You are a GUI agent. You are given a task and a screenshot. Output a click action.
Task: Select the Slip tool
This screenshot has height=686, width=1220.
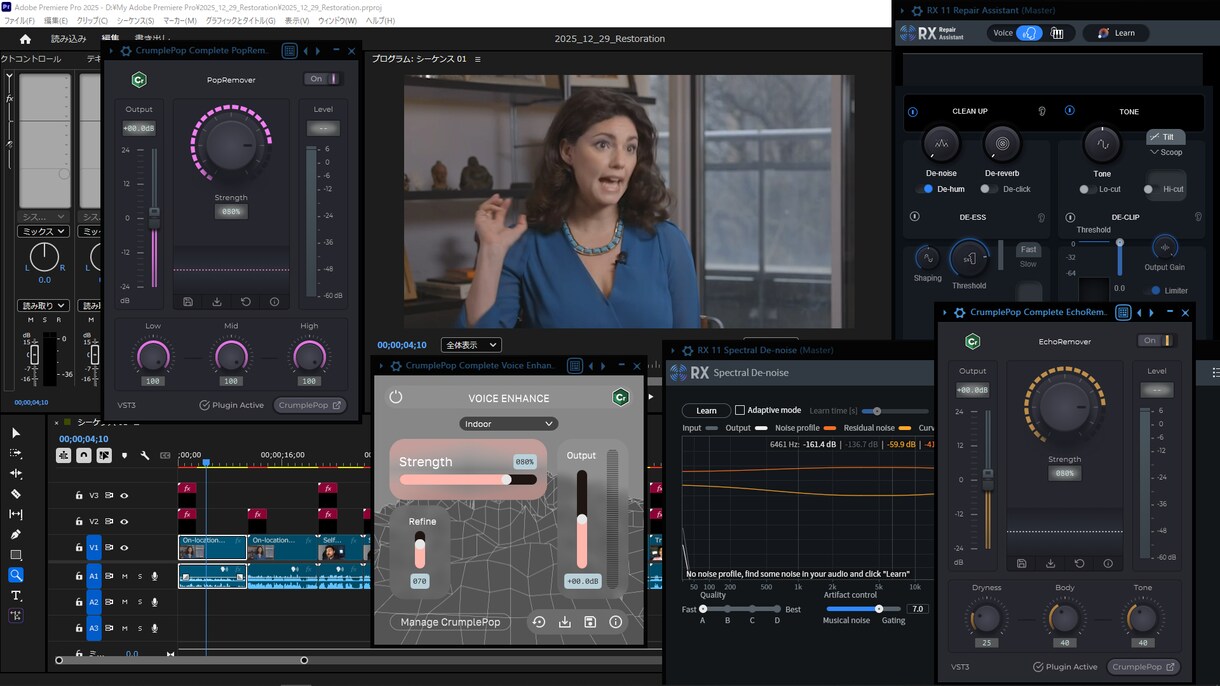tap(16, 514)
